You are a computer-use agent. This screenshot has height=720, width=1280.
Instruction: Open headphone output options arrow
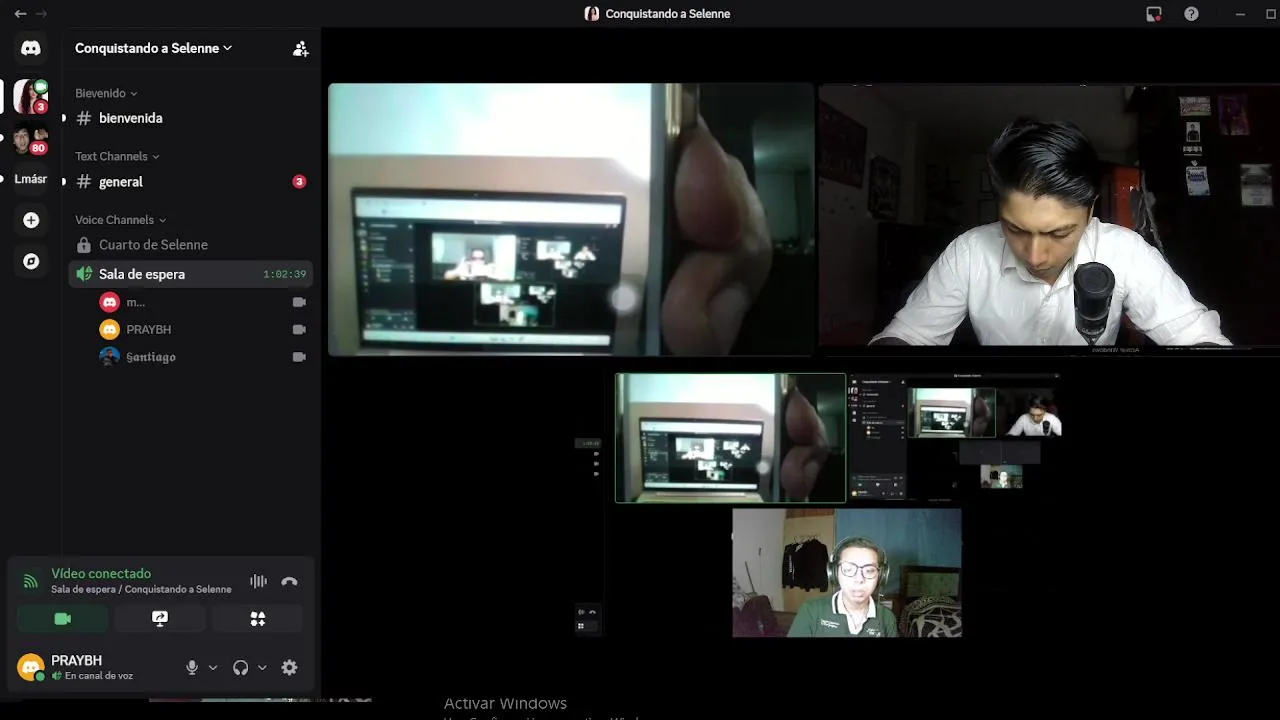coord(262,667)
